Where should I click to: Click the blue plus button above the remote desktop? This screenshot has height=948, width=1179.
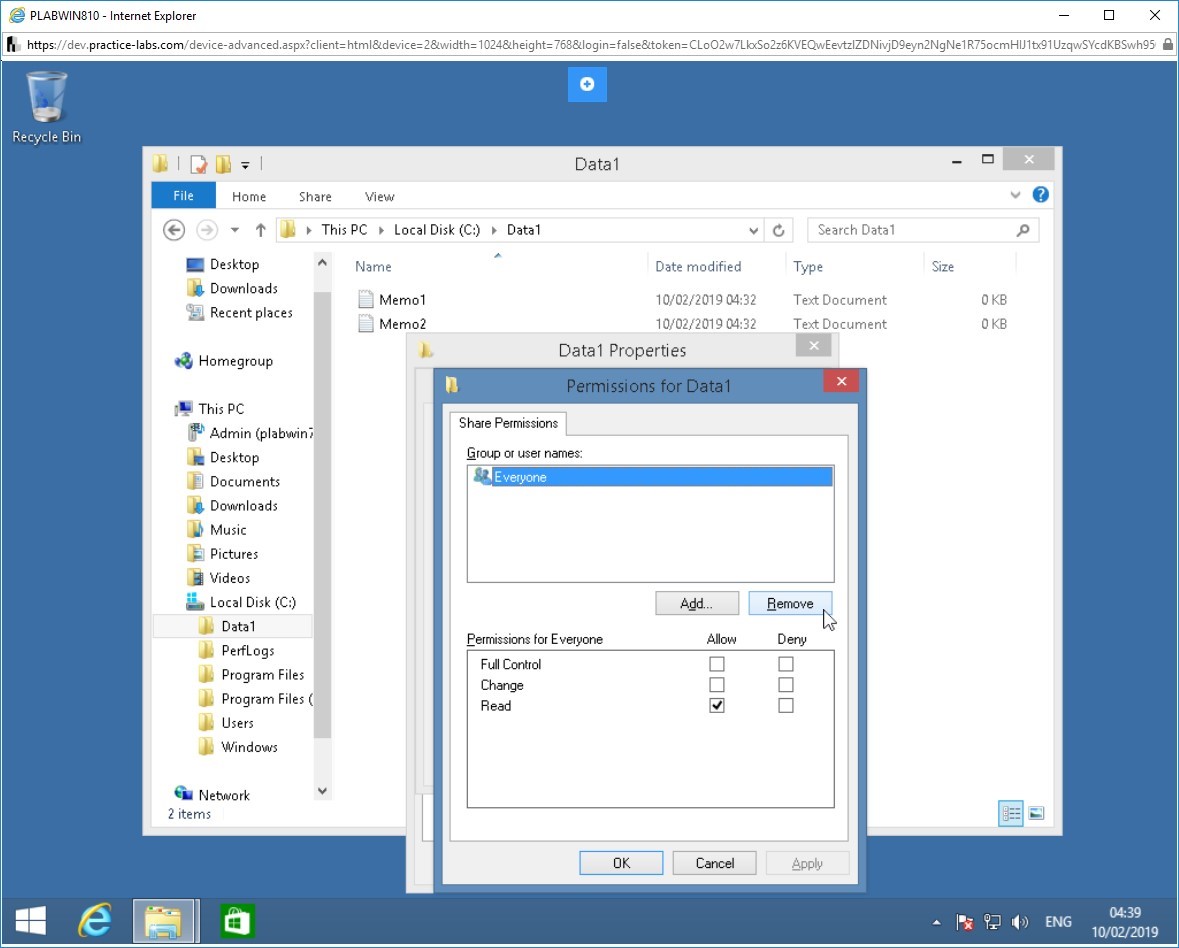point(587,84)
